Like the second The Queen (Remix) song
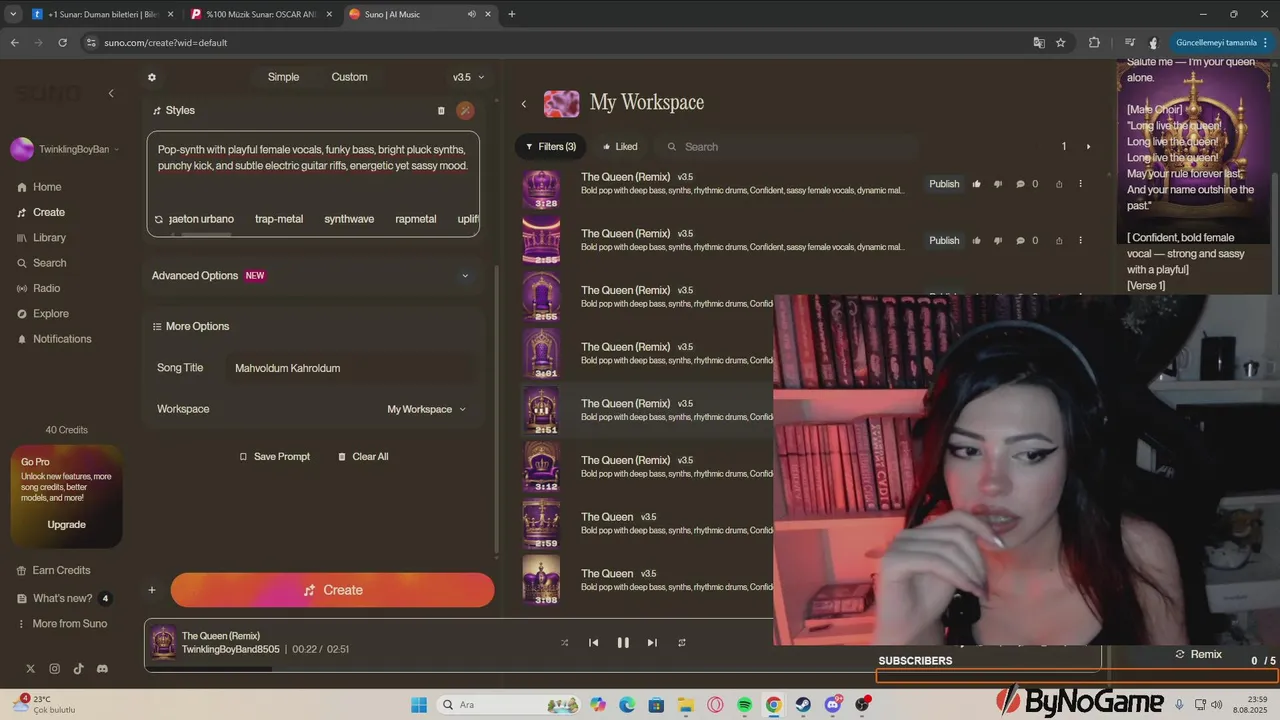The height and width of the screenshot is (720, 1280). 977,241
